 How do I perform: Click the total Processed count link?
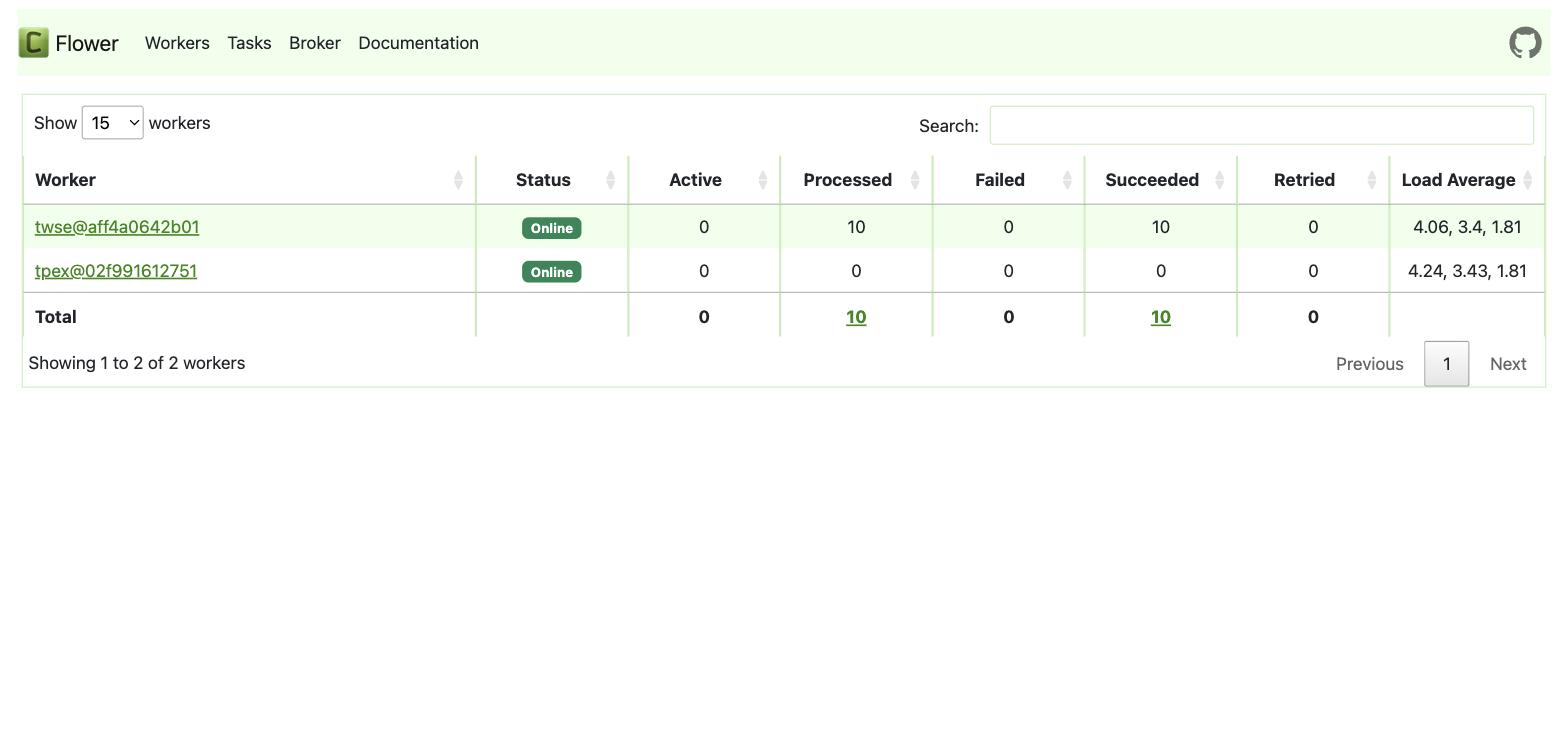pos(856,317)
